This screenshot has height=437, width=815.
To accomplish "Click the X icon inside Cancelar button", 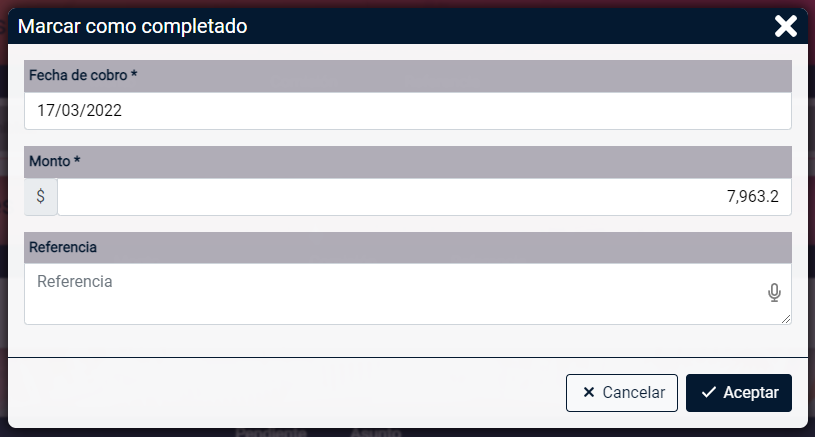I will click(588, 392).
